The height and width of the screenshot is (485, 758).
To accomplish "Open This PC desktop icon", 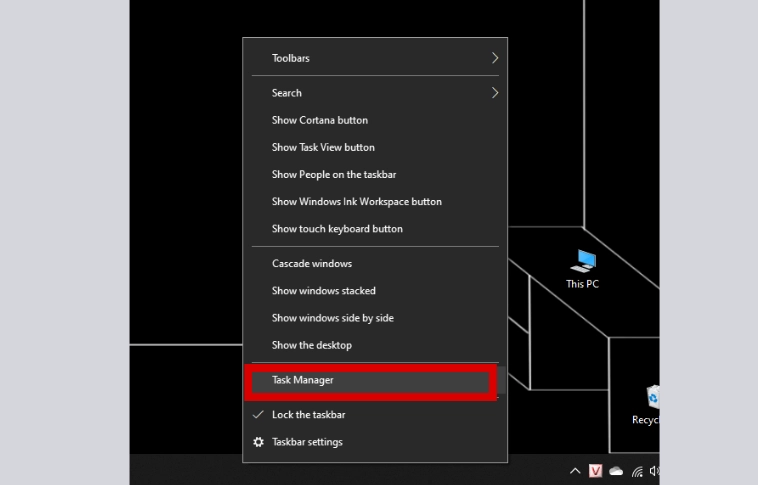I will 583,269.
